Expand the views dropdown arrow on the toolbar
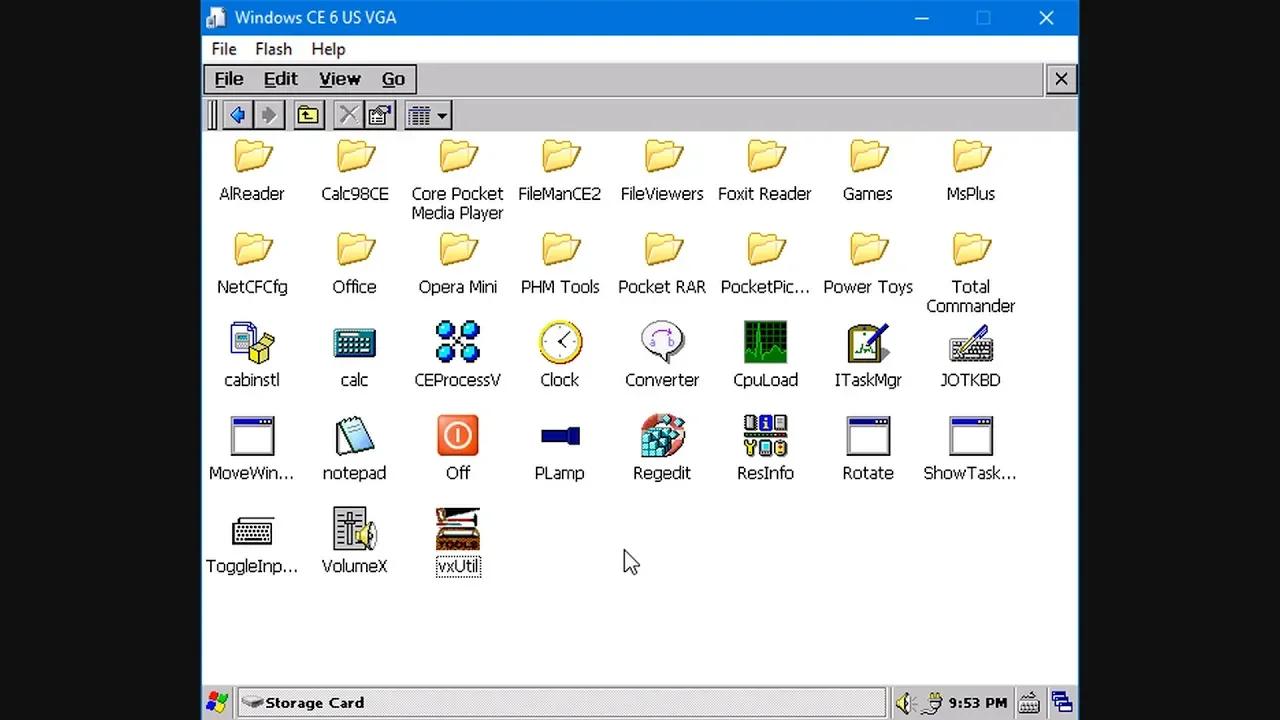1280x720 pixels. (x=442, y=114)
